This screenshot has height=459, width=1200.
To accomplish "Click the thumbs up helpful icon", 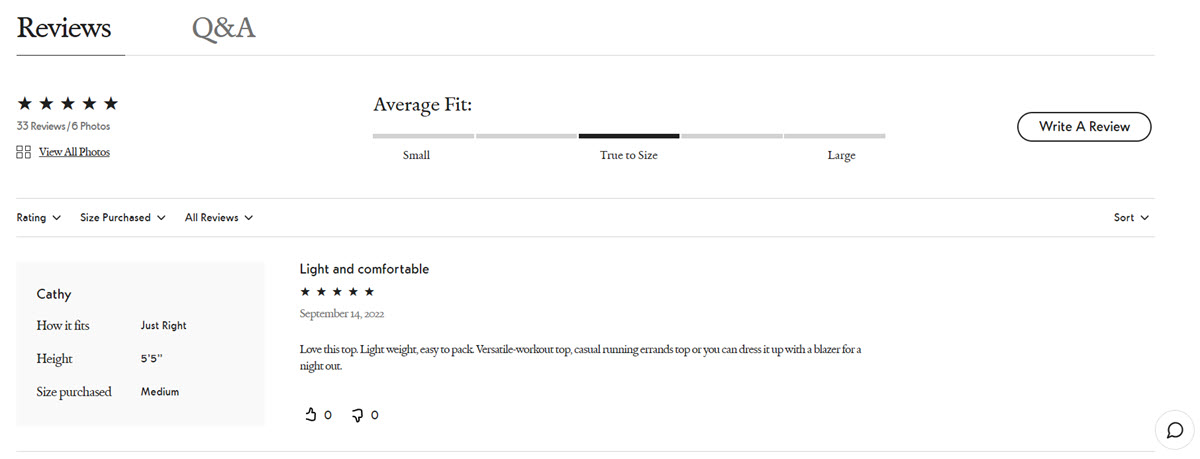I will coord(310,414).
